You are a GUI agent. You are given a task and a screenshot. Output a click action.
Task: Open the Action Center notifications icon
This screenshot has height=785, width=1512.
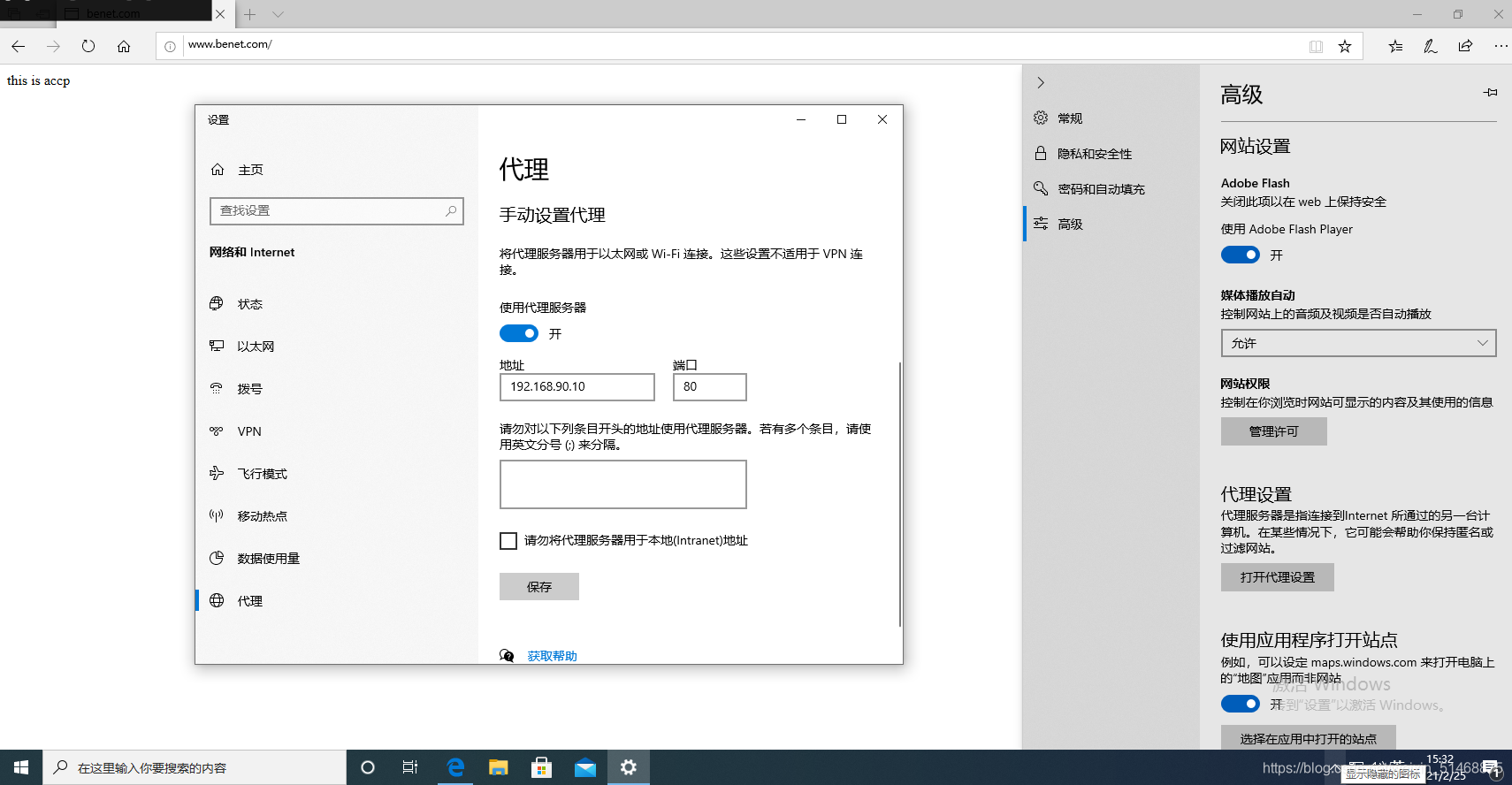click(1491, 767)
